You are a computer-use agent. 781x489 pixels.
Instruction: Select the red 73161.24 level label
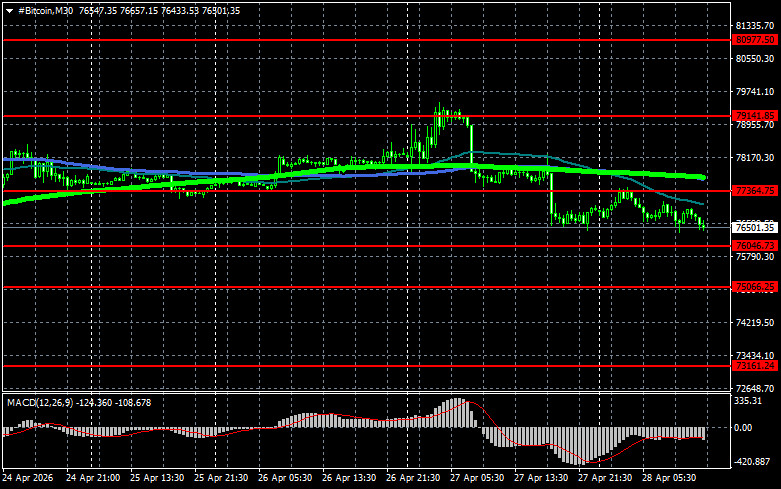754,366
